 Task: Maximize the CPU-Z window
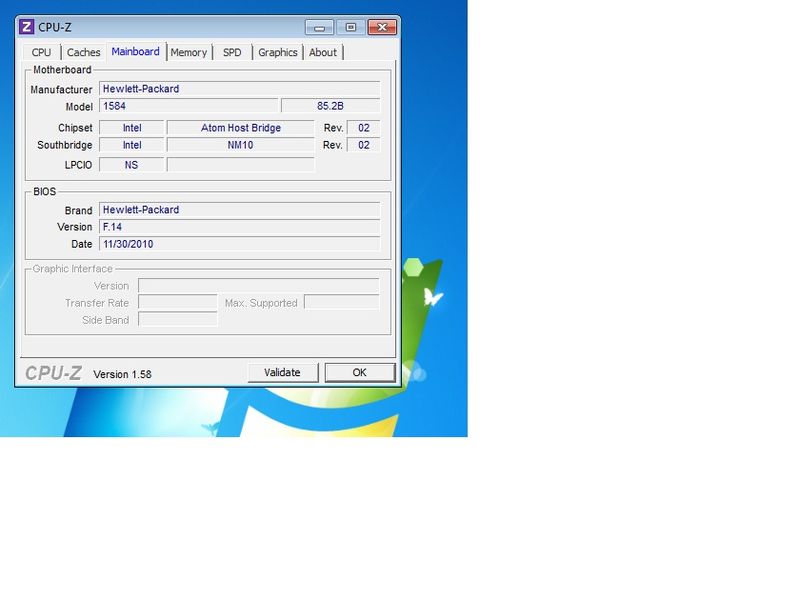(x=350, y=27)
